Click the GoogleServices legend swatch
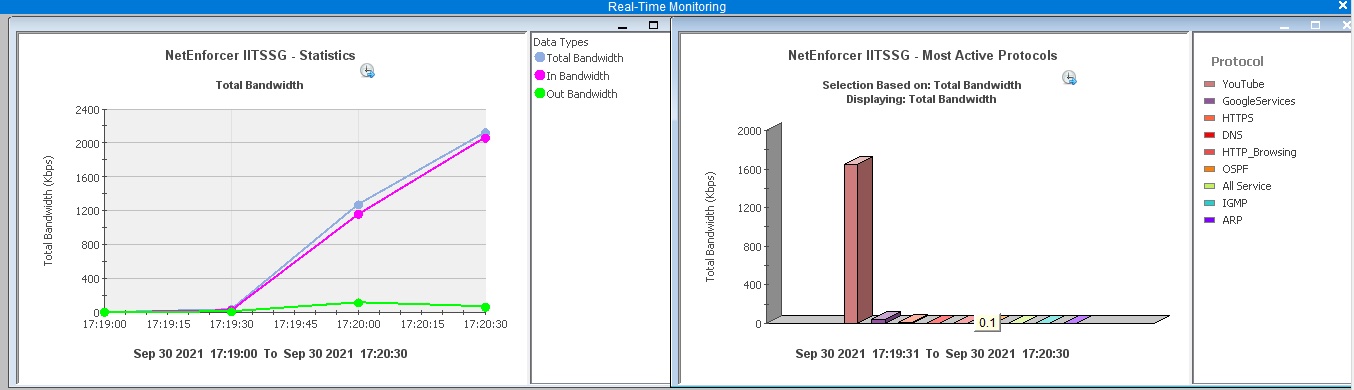Viewport: 1354px width, 390px height. coord(1209,101)
